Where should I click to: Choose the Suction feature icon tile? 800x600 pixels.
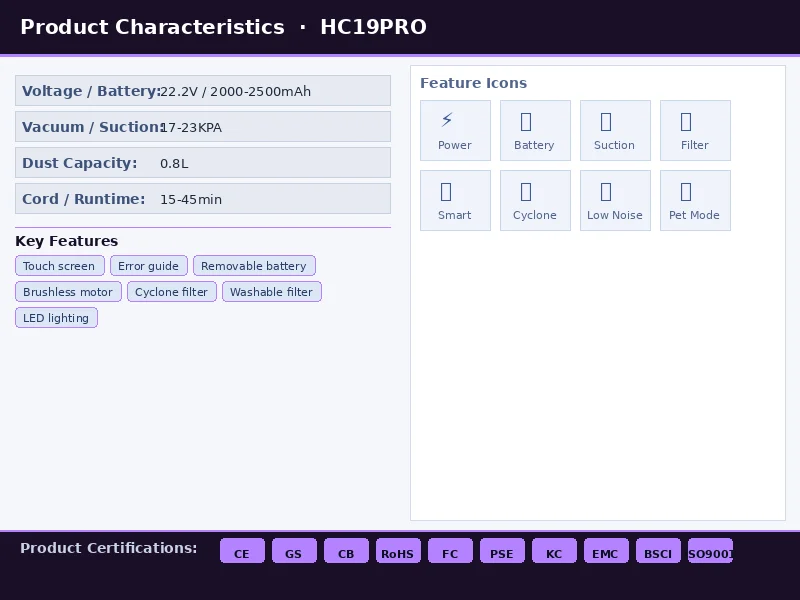pyautogui.click(x=615, y=131)
